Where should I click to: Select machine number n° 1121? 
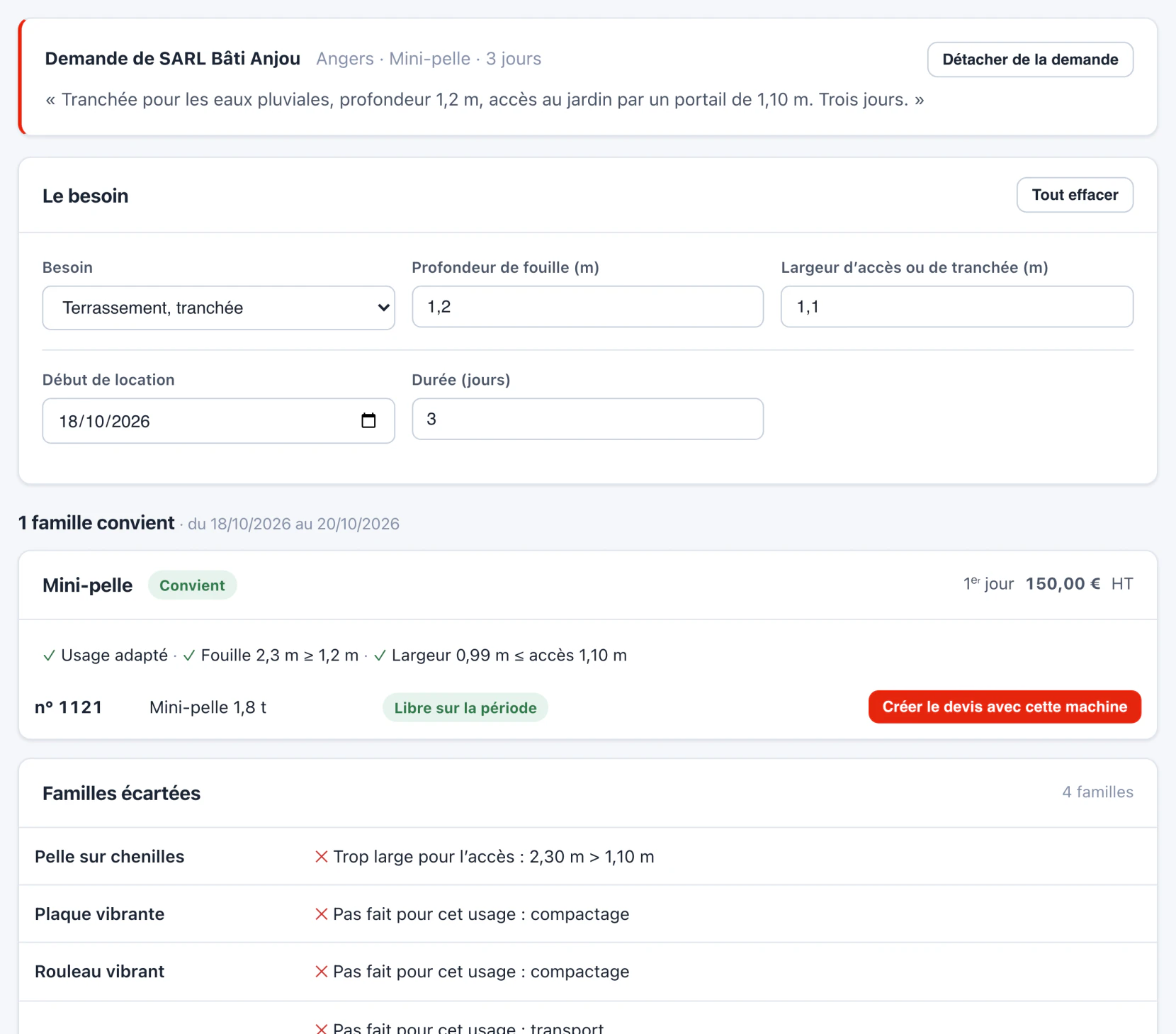(69, 707)
